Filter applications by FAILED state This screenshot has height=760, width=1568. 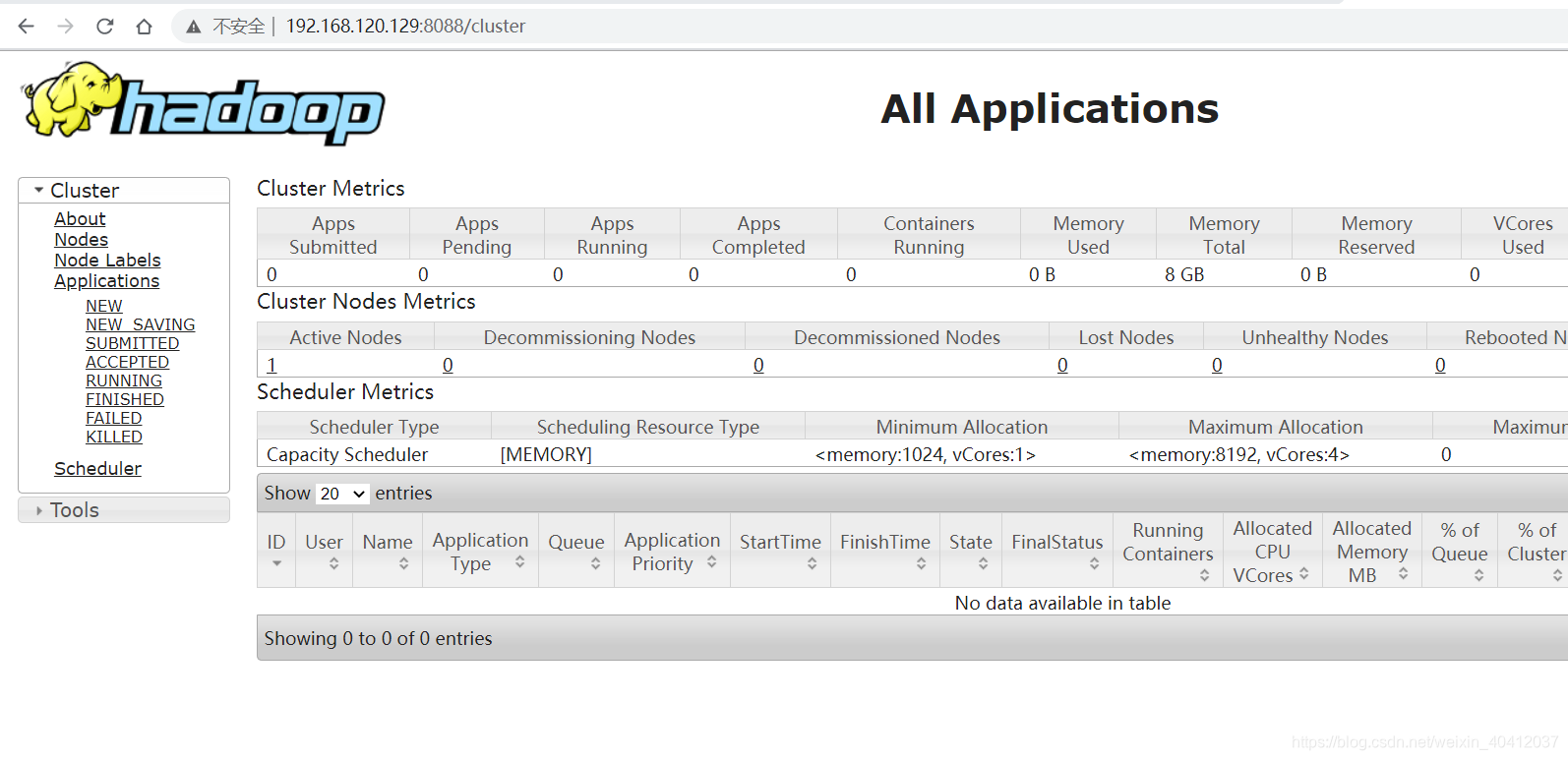[x=113, y=418]
